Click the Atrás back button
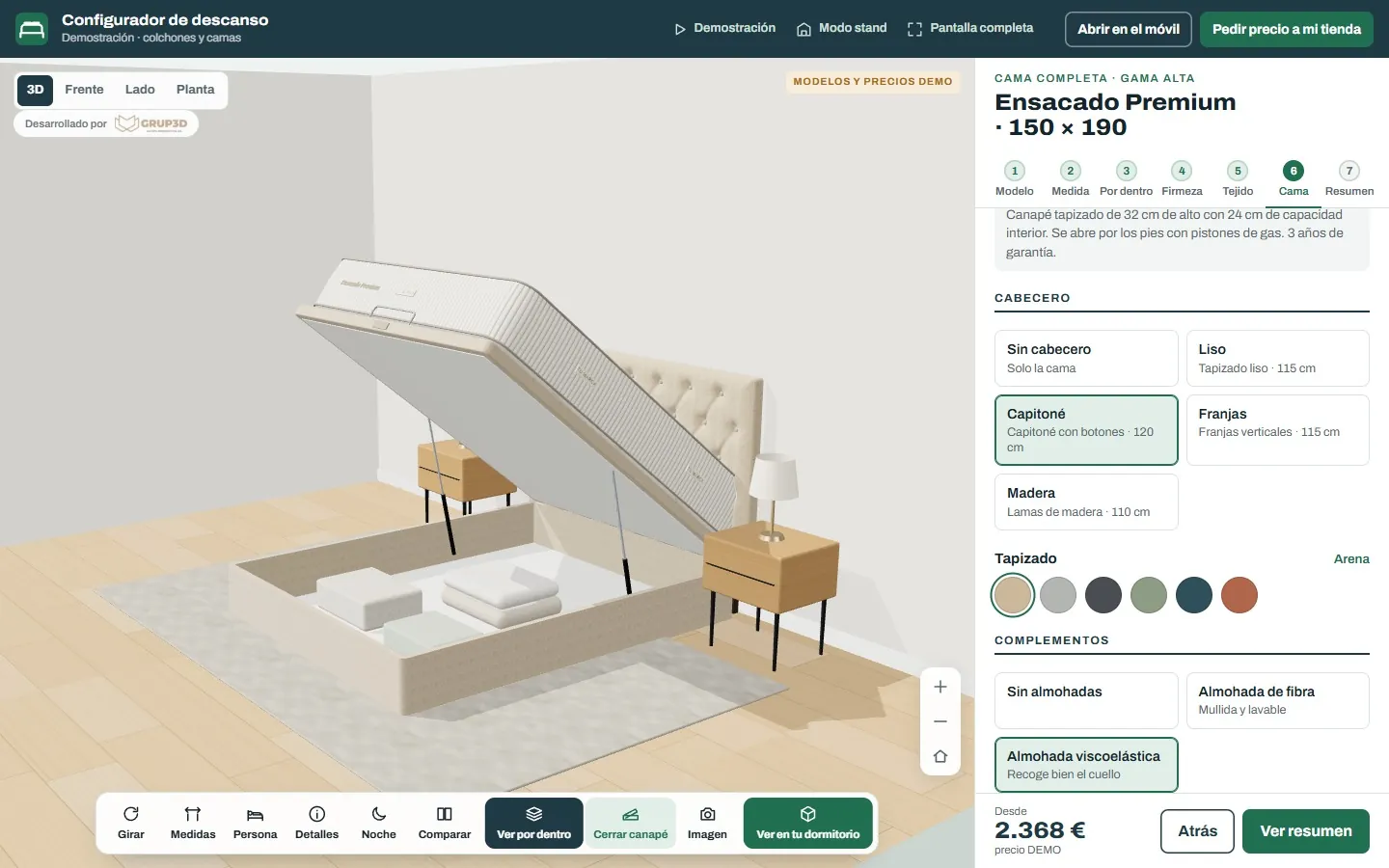 1197,831
